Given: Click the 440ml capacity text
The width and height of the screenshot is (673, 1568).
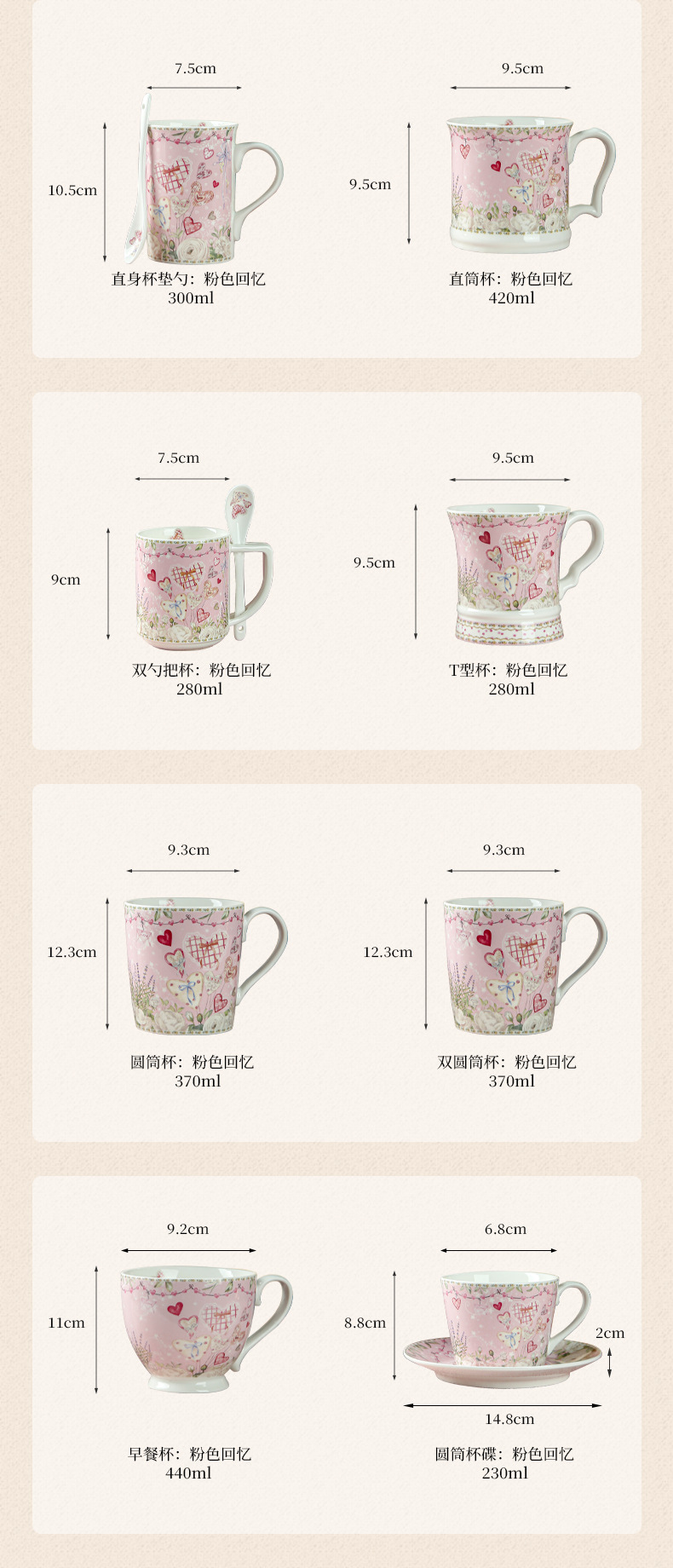Looking at the screenshot, I should (188, 1473).
